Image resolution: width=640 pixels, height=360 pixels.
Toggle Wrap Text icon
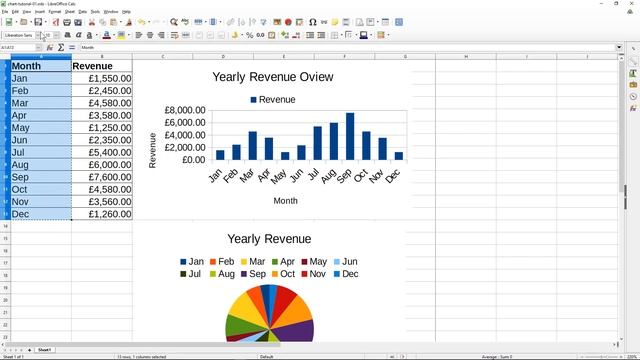[x=175, y=35]
